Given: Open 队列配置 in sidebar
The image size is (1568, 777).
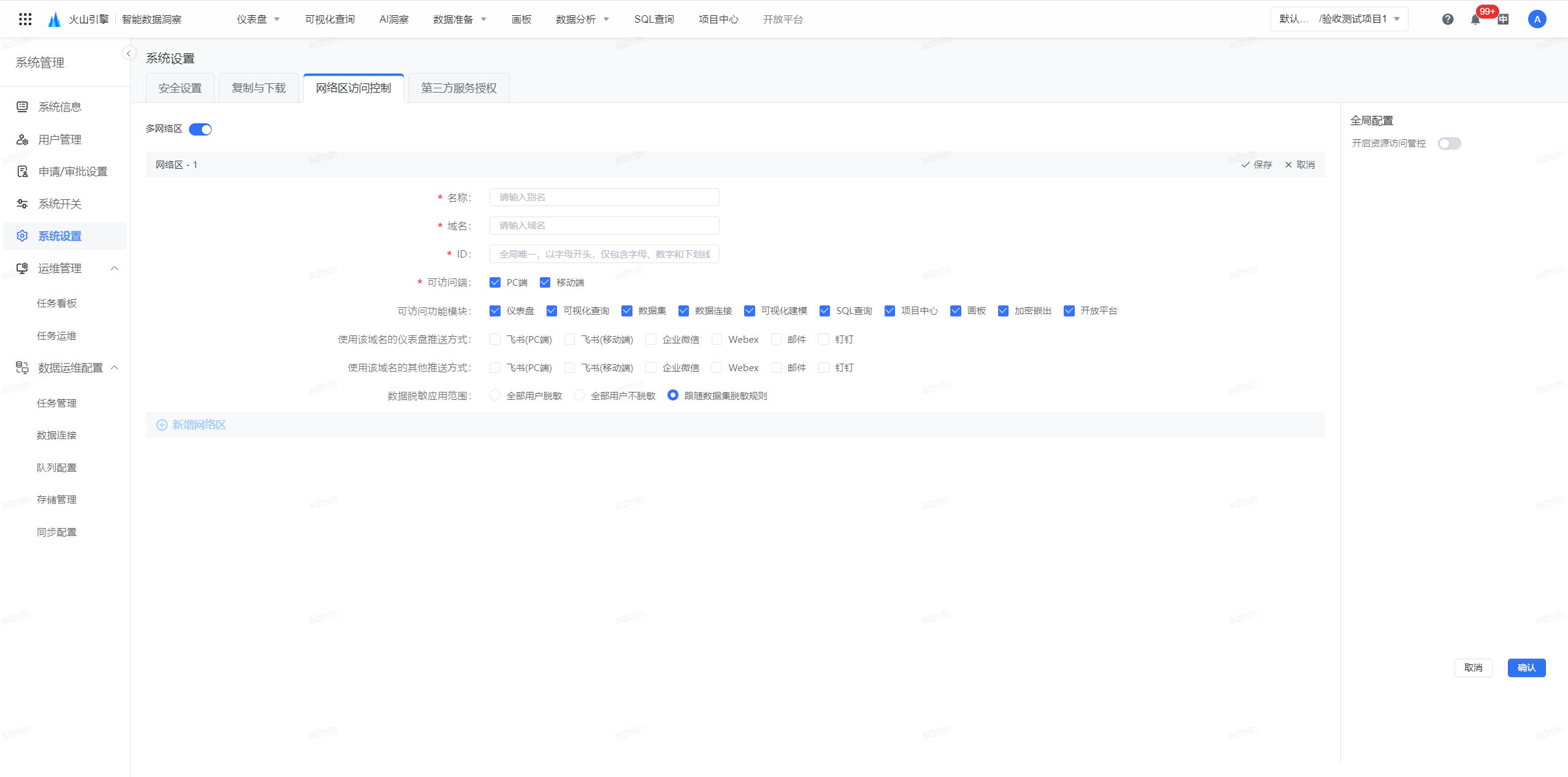Looking at the screenshot, I should point(56,467).
